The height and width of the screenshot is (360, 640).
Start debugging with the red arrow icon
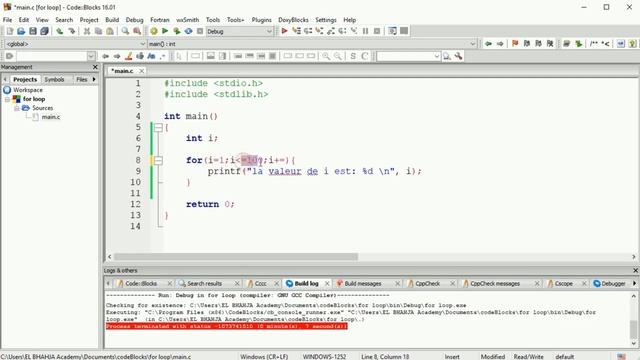tap(284, 31)
